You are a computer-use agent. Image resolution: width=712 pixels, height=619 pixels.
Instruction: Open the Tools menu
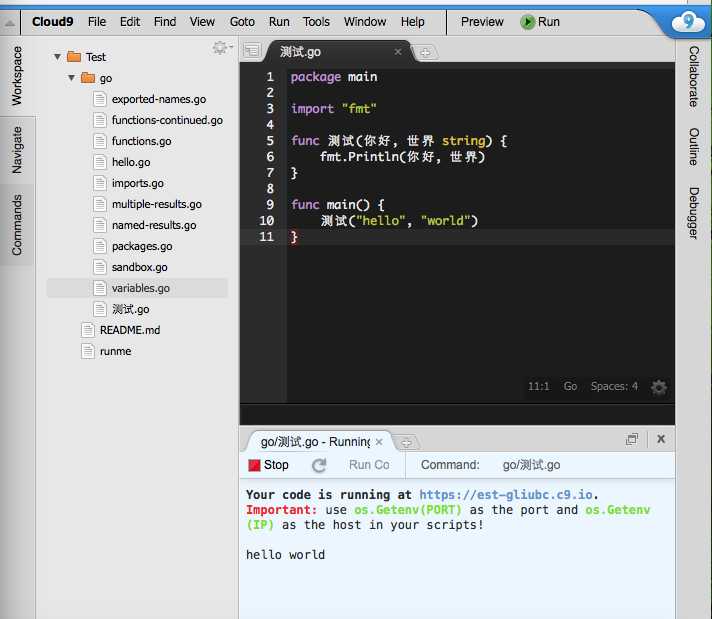tap(316, 22)
